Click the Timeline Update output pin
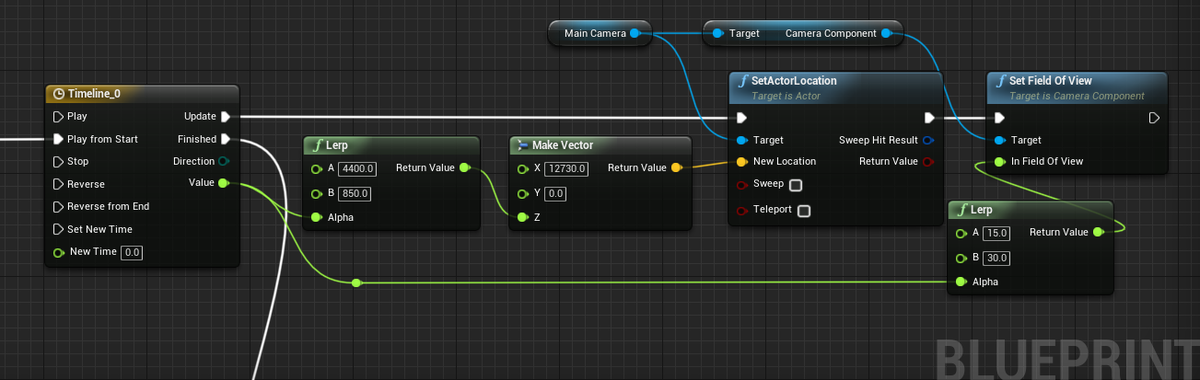1200x380 pixels. point(225,116)
